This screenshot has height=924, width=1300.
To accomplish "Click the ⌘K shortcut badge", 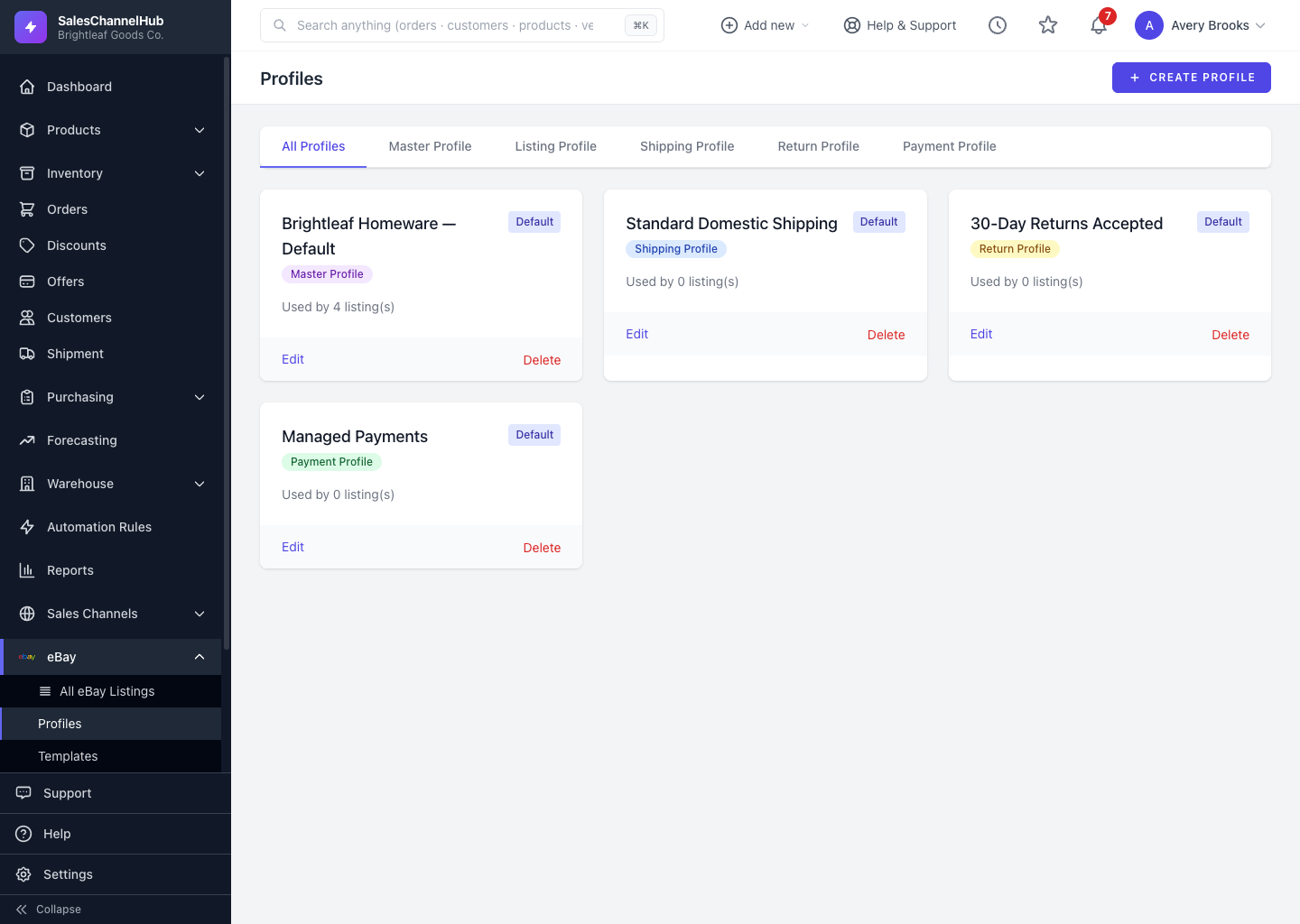I will pyautogui.click(x=641, y=25).
